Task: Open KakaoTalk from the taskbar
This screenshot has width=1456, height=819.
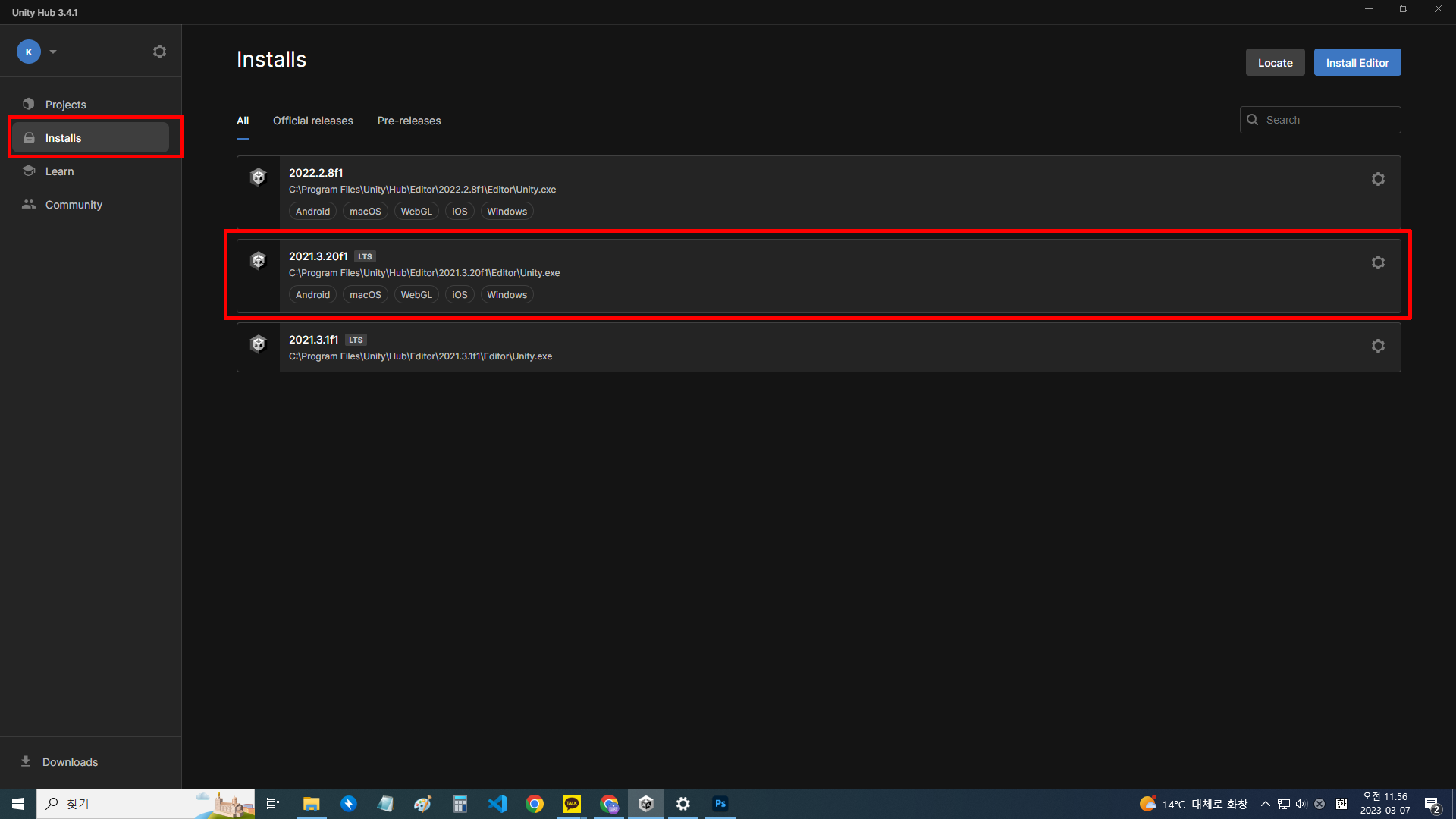Action: tap(572, 804)
